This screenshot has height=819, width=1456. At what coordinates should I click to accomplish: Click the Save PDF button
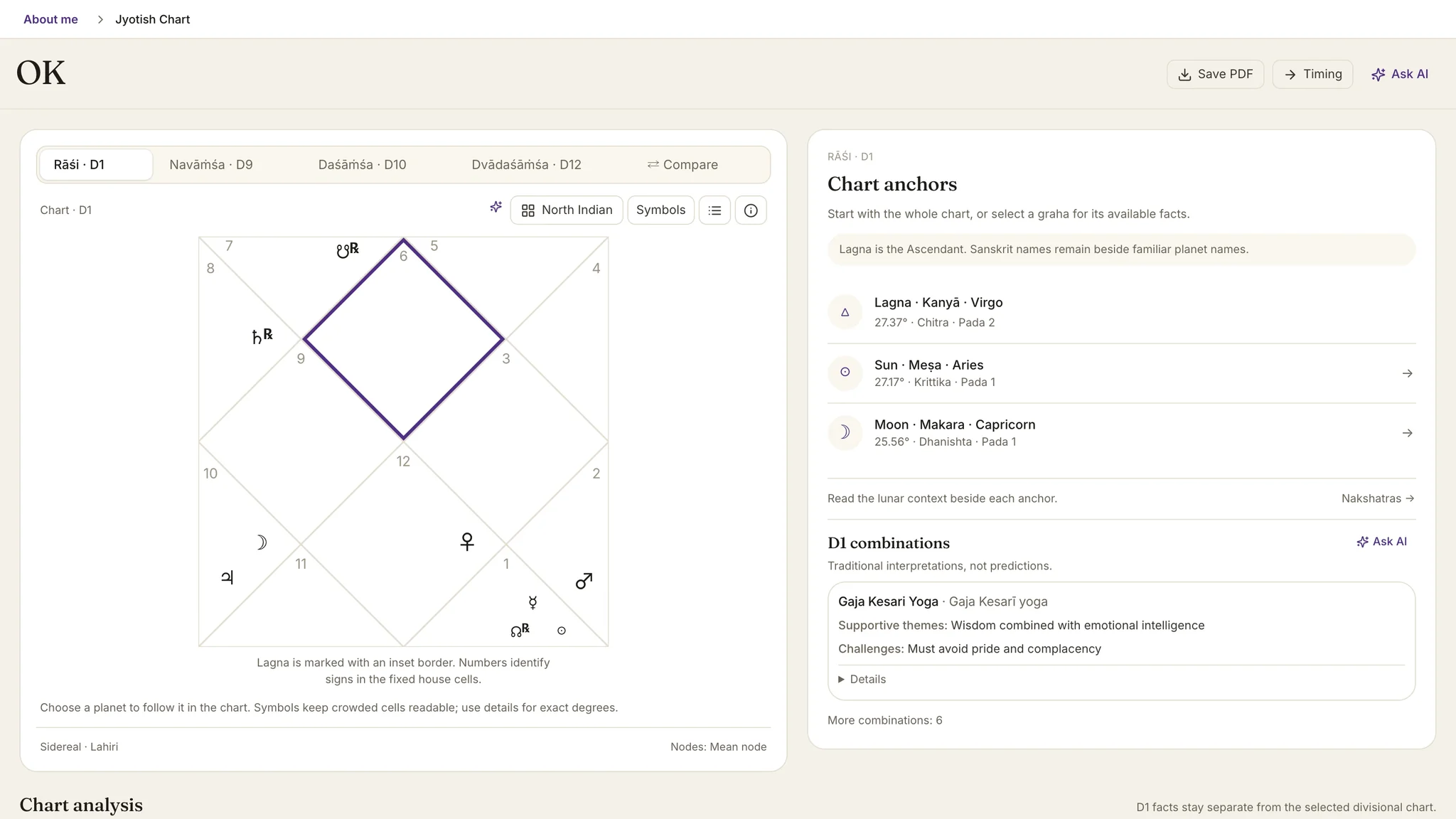(1215, 74)
